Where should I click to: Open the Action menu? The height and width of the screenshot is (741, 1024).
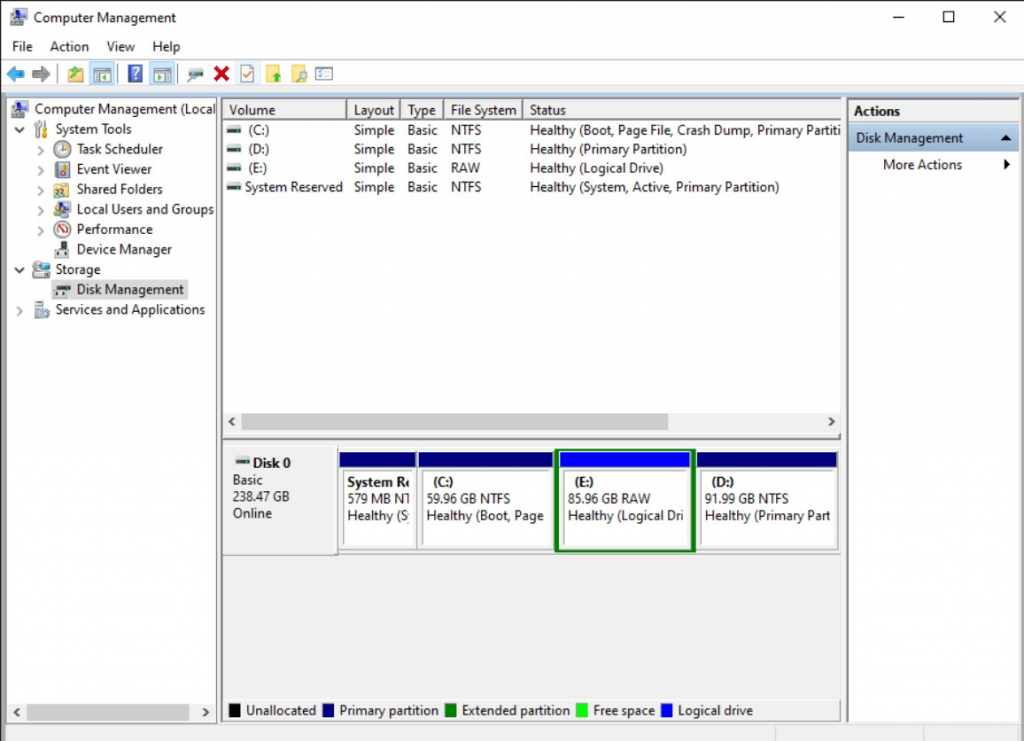(x=69, y=46)
